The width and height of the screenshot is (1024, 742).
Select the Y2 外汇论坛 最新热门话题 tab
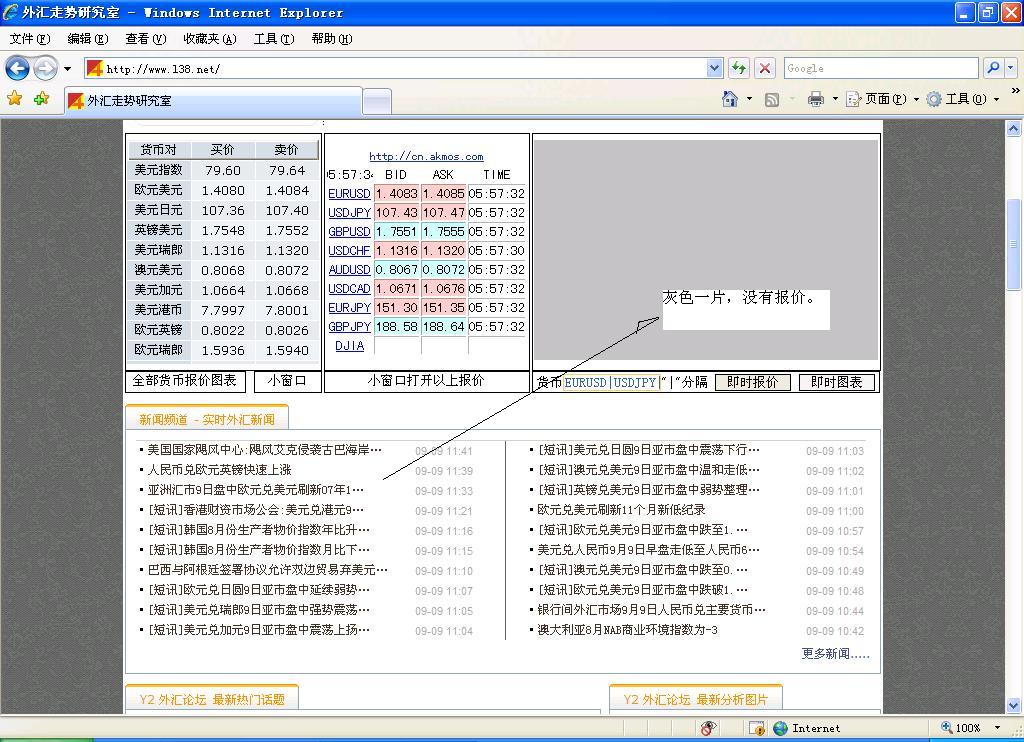pos(212,700)
